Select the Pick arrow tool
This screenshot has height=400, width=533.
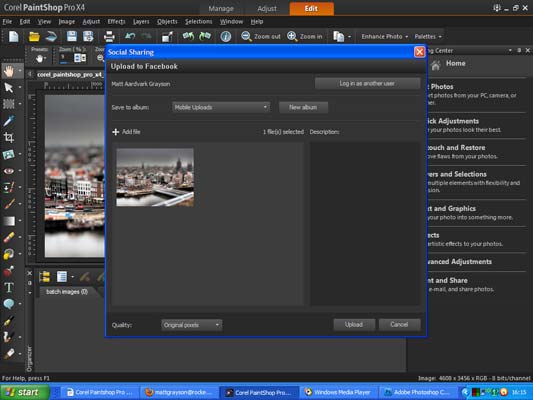click(x=9, y=88)
